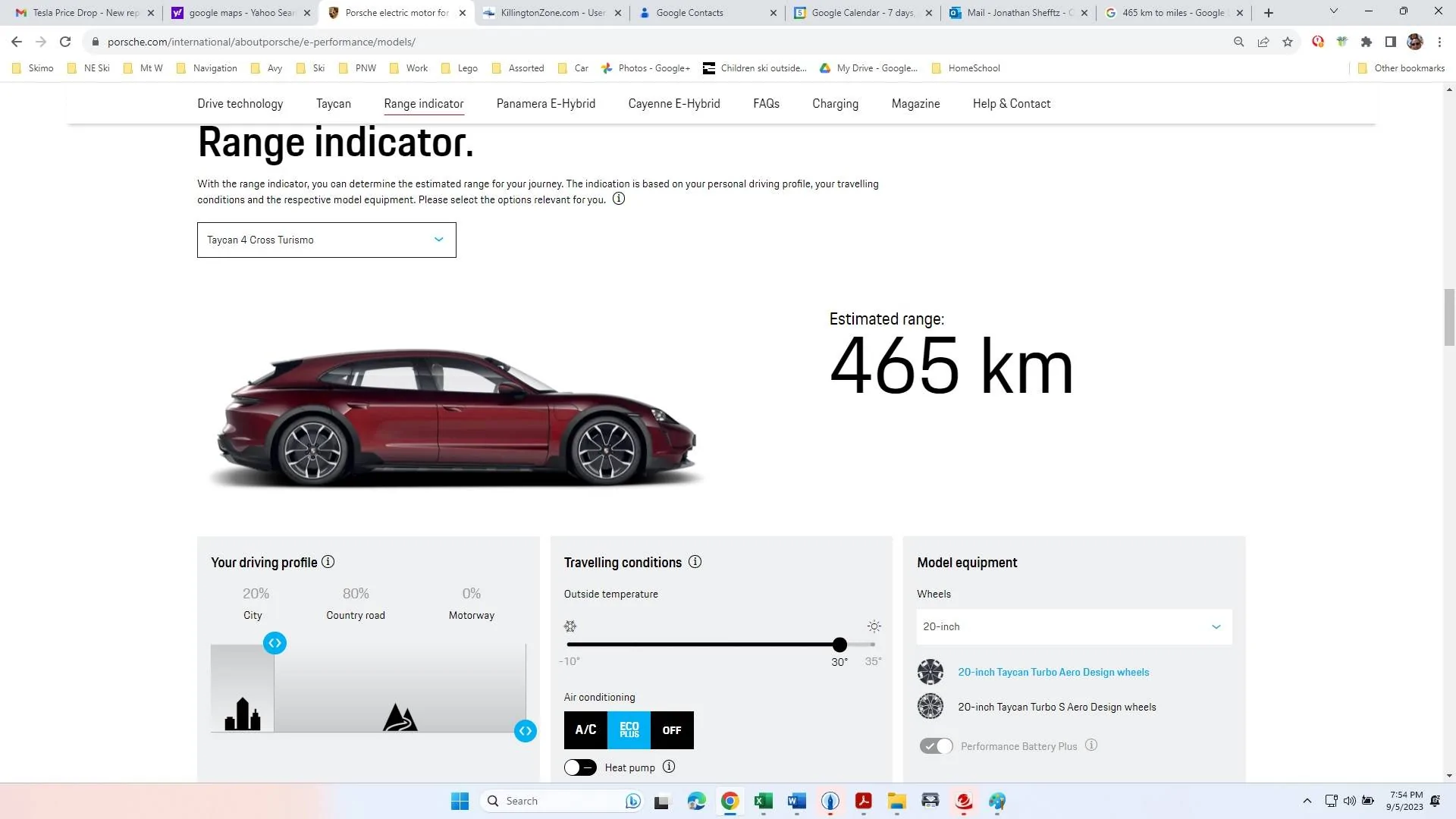The height and width of the screenshot is (819, 1456).
Task: Open Help & Contact
Action: pos(1012,104)
